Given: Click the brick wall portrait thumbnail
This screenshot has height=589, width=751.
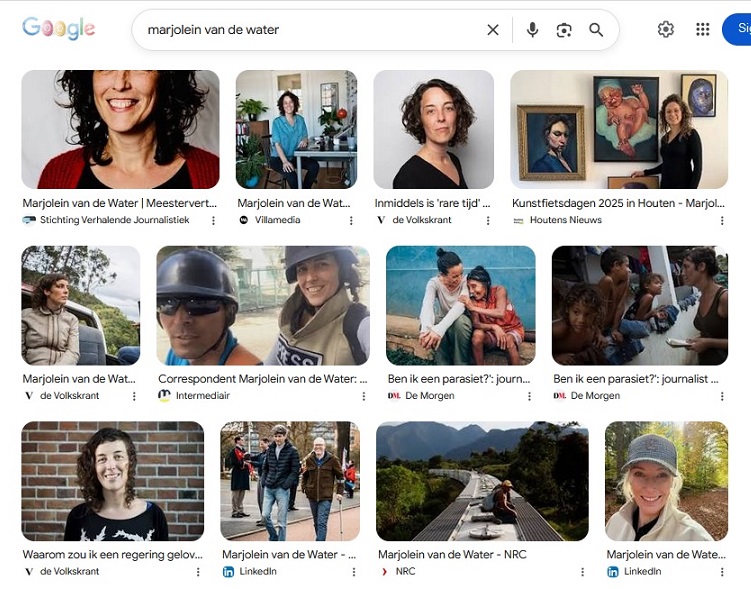Looking at the screenshot, I should 113,481.
